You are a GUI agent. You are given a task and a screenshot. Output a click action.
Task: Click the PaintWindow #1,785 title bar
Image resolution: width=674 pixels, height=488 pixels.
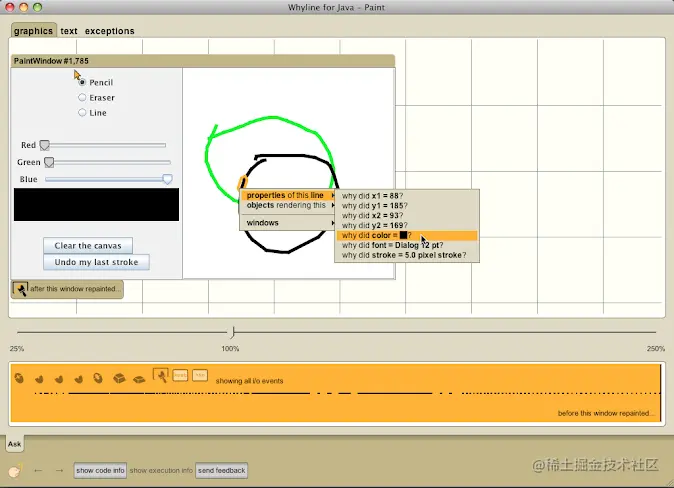[202, 61]
